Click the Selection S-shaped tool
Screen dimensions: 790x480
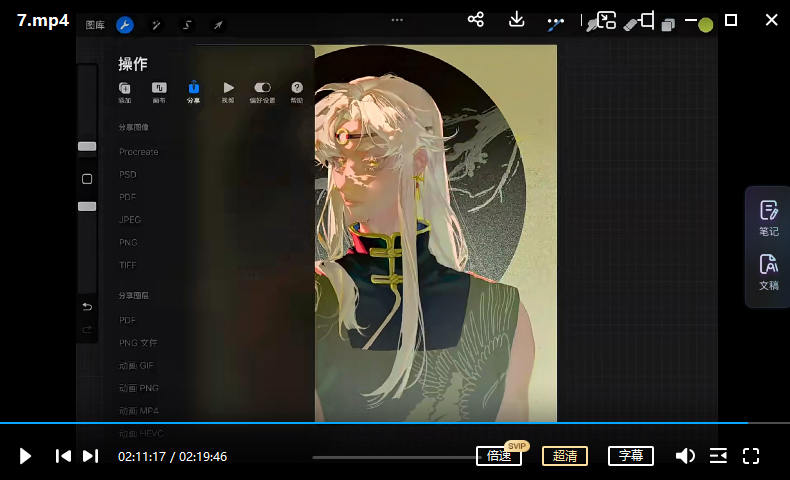(187, 25)
